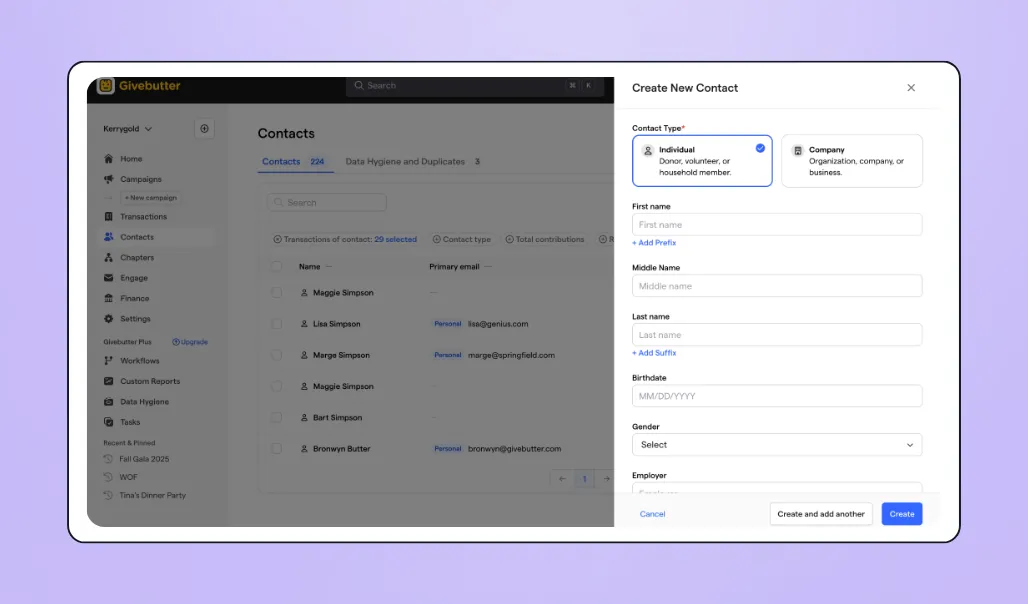Check the first Maggie Simpson row

point(277,292)
